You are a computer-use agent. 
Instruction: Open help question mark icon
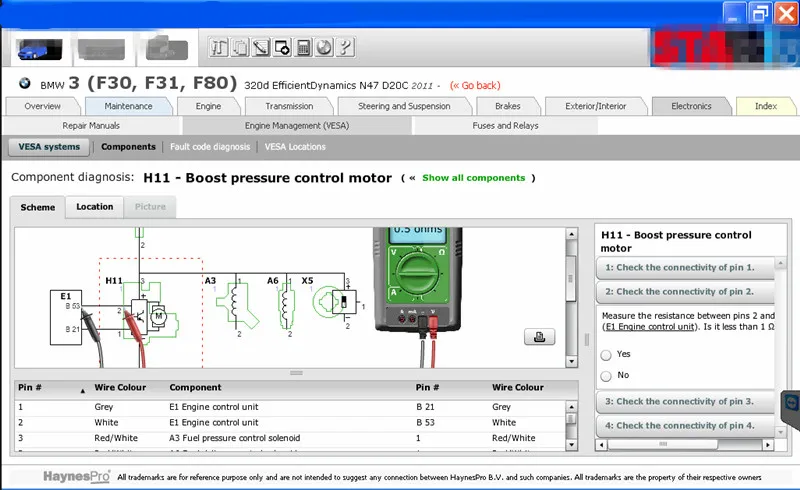345,47
